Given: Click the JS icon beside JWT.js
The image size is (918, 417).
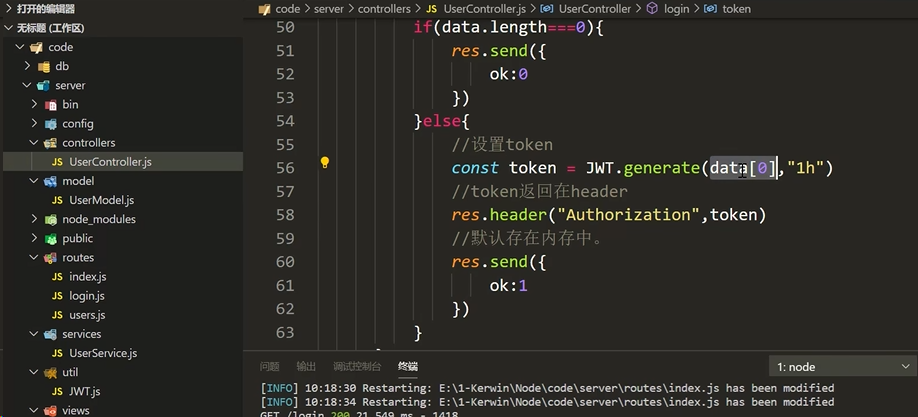Looking at the screenshot, I should coord(57,392).
